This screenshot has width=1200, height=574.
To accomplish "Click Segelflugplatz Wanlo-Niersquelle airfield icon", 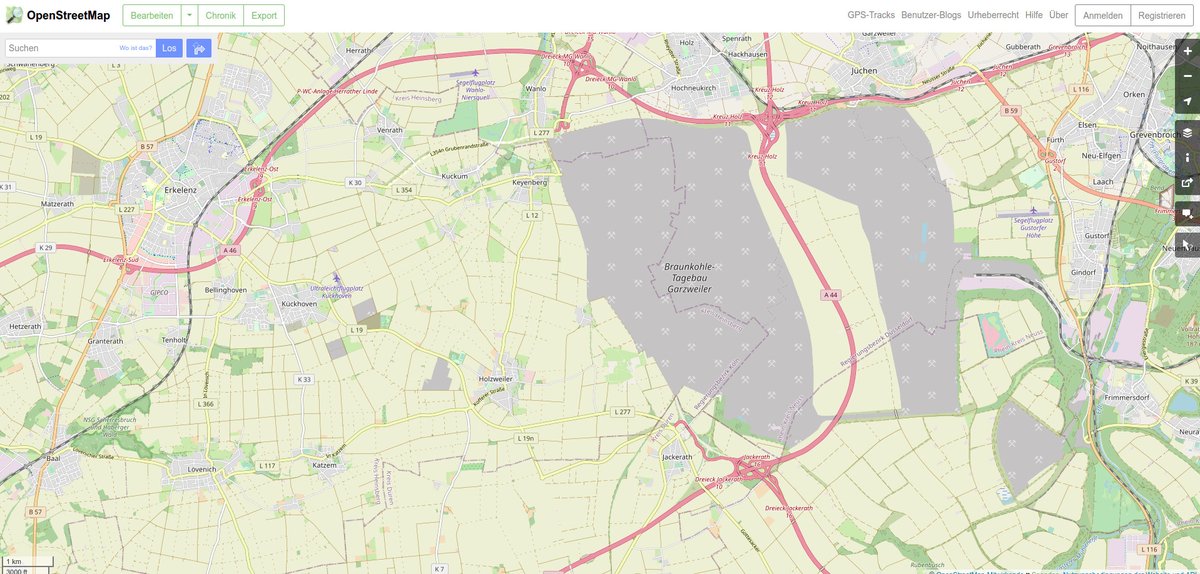I will pyautogui.click(x=475, y=73).
